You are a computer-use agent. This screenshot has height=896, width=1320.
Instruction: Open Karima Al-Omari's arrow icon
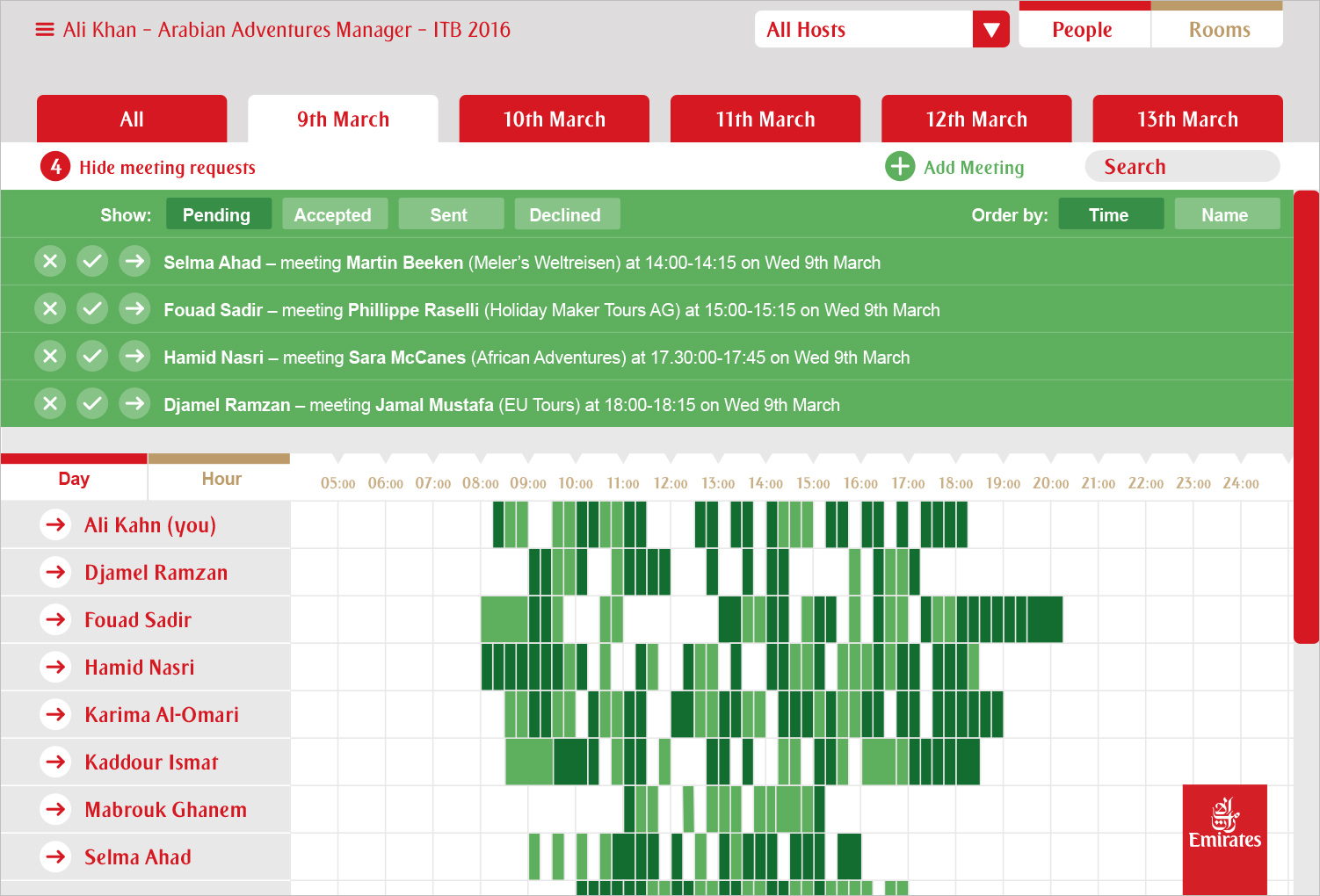(56, 714)
